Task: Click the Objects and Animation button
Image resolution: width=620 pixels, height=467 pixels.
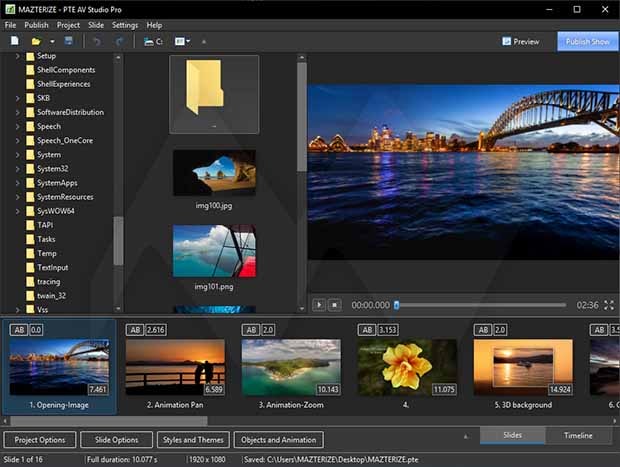Action: tap(279, 440)
